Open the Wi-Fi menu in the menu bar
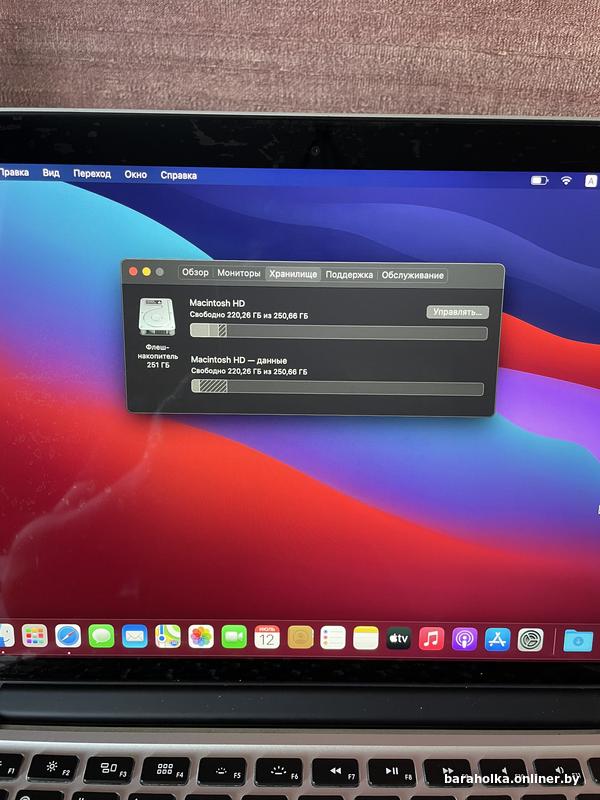Screen dimensions: 600x800 [x=566, y=180]
